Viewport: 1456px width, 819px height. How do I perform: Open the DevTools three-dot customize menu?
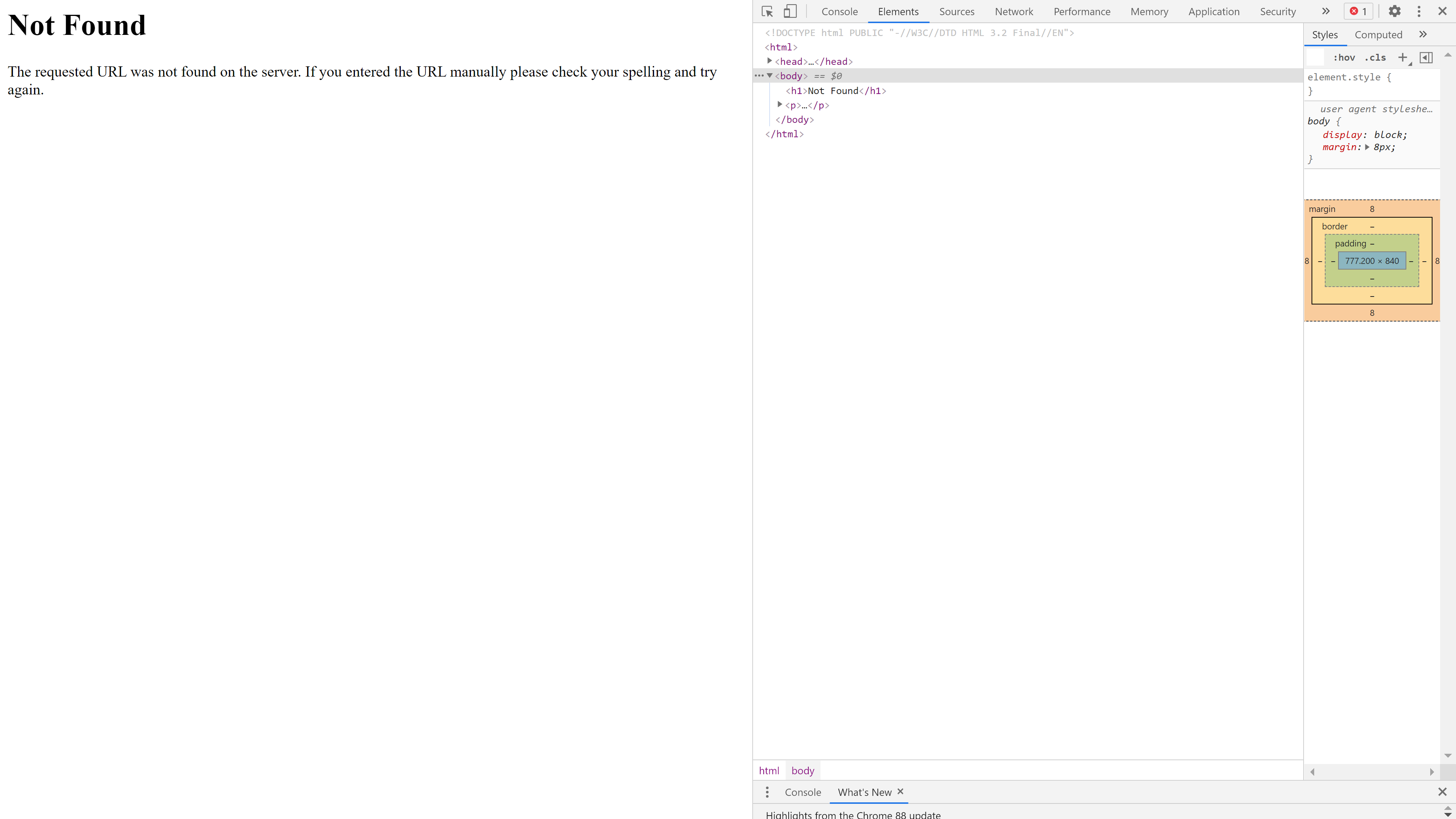click(x=1419, y=11)
